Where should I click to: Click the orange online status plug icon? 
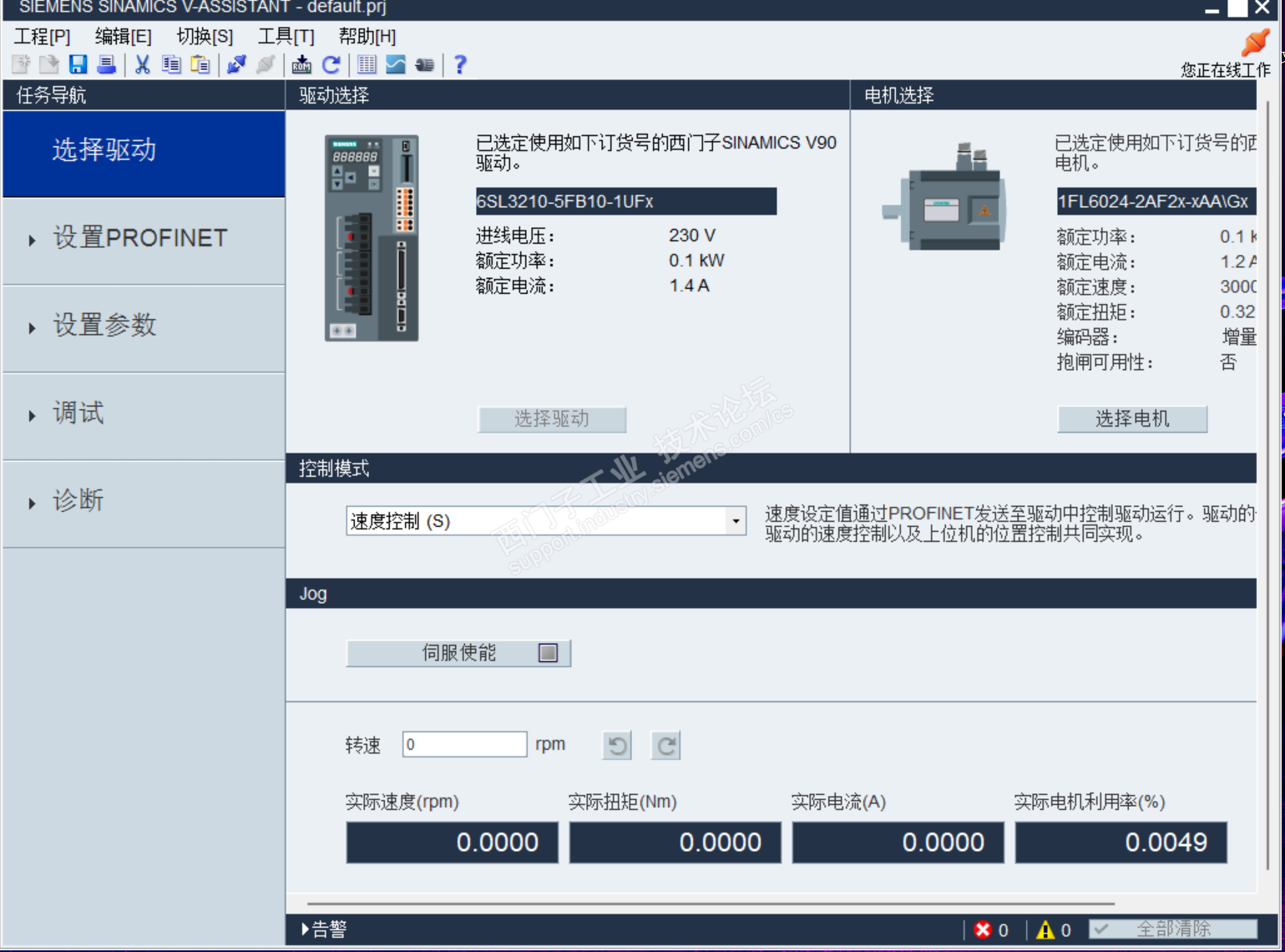pos(1255,43)
